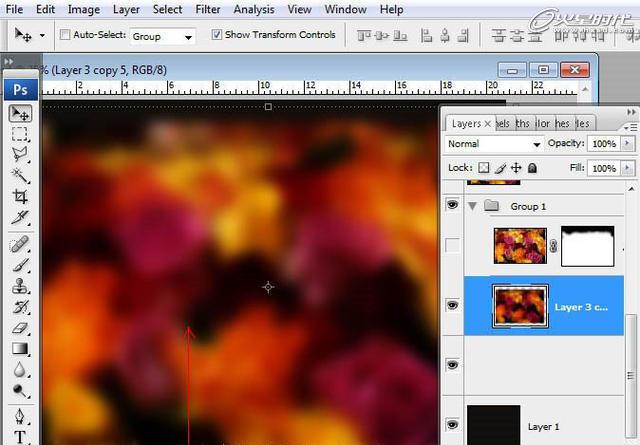Collapse the Group 1 folder
This screenshot has width=640, height=445.
pos(472,206)
